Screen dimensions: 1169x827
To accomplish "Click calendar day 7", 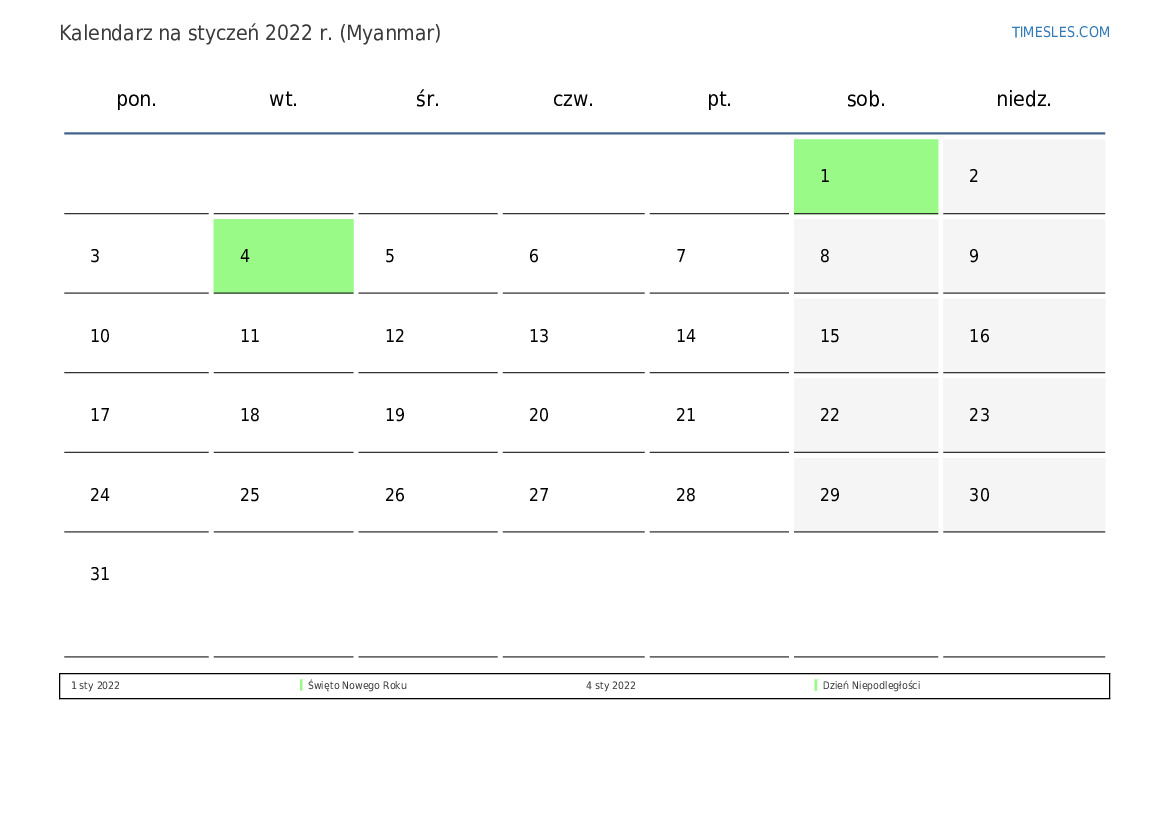I will (x=719, y=256).
